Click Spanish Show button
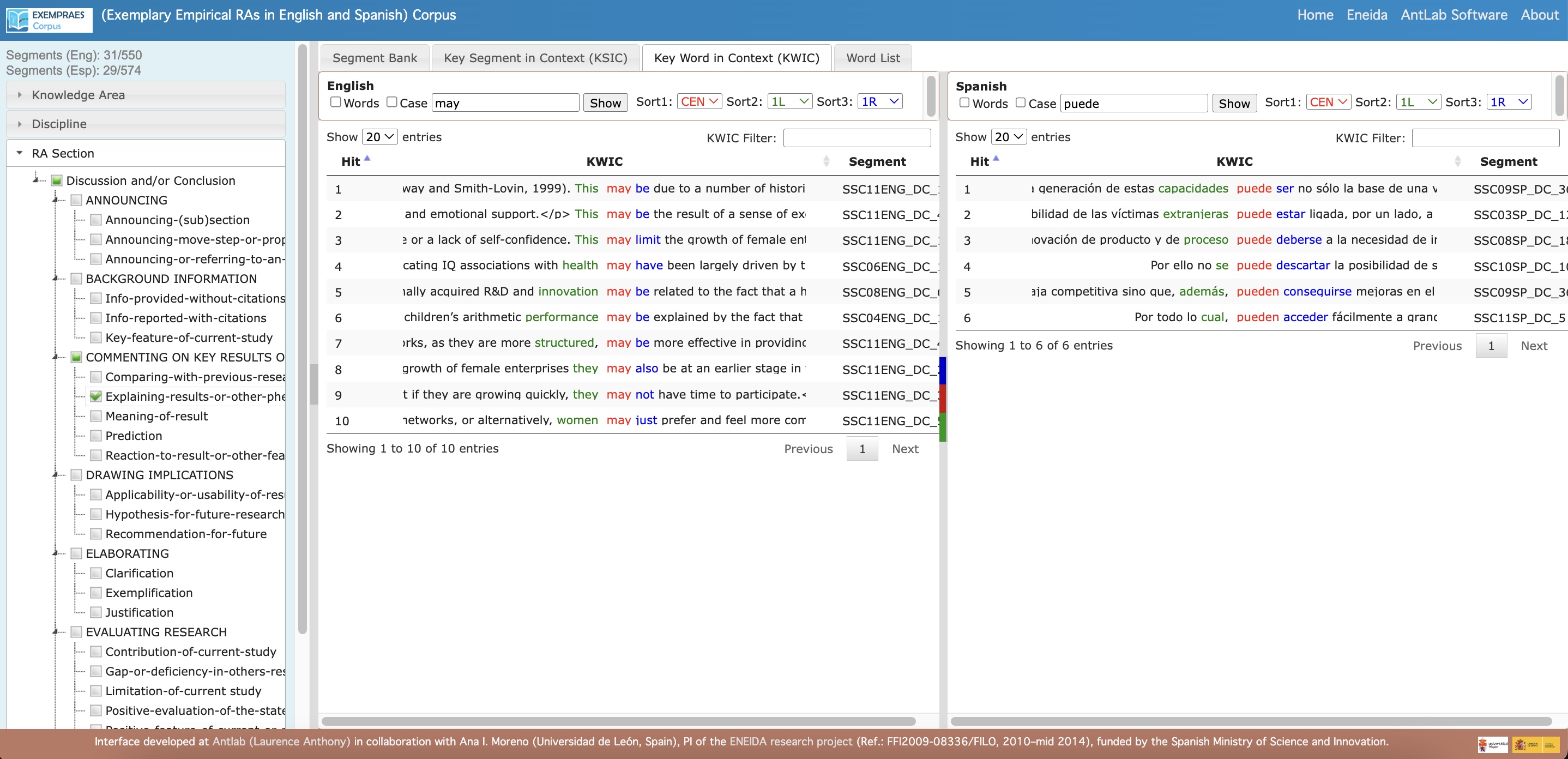Viewport: 1568px width, 759px height. [1234, 103]
